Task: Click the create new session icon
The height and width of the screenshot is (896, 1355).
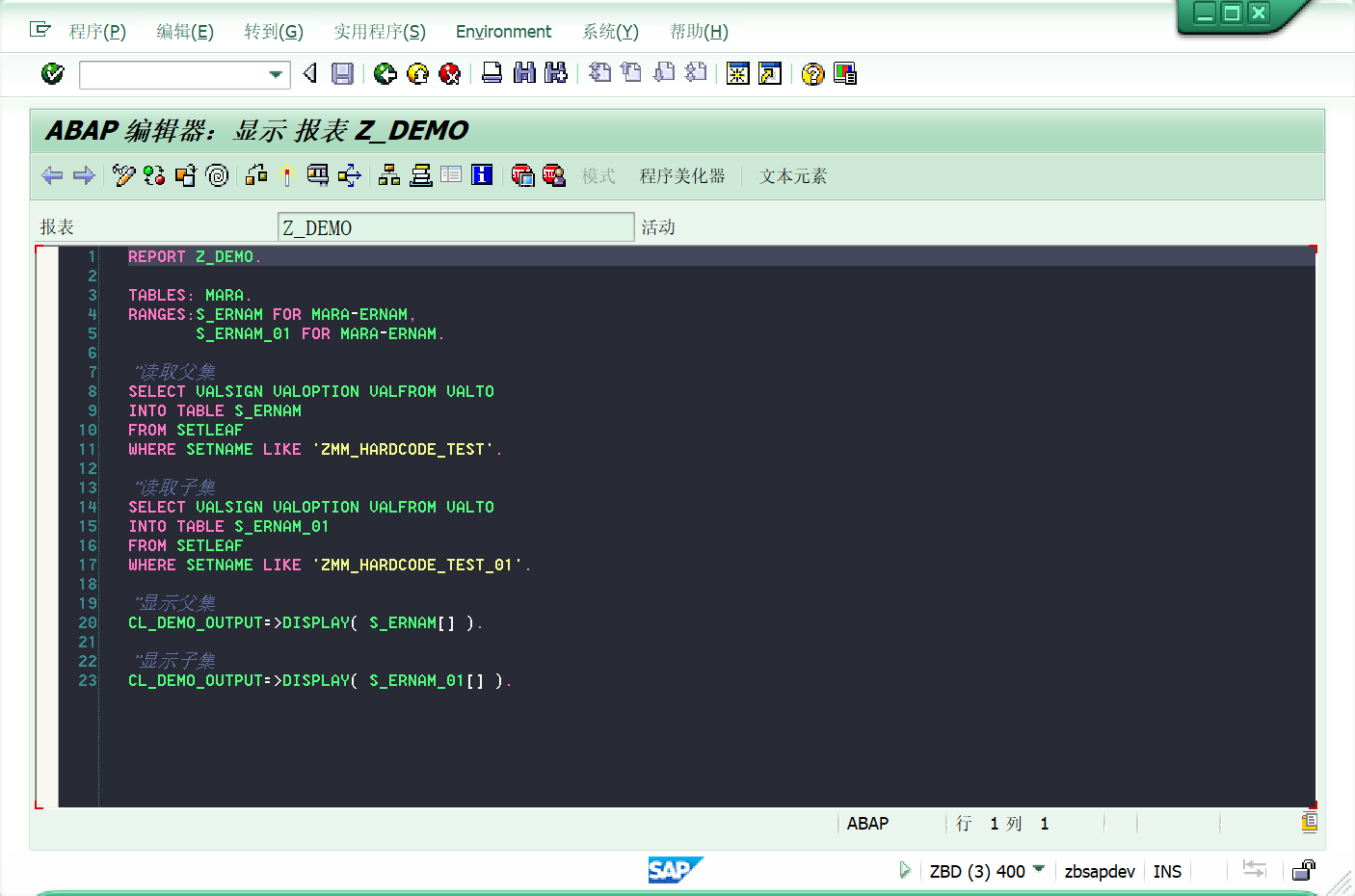Action: tap(737, 73)
